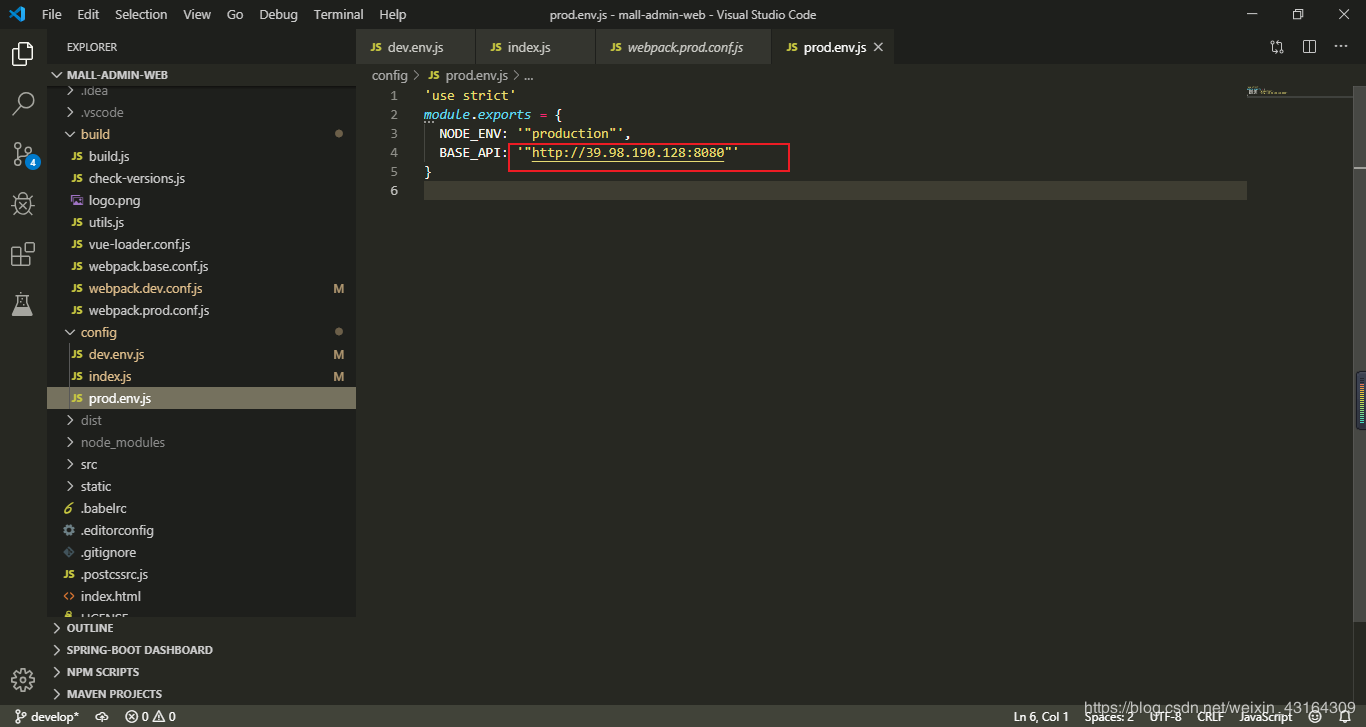
Task: Change file encoding UTF-8
Action: [1165, 716]
